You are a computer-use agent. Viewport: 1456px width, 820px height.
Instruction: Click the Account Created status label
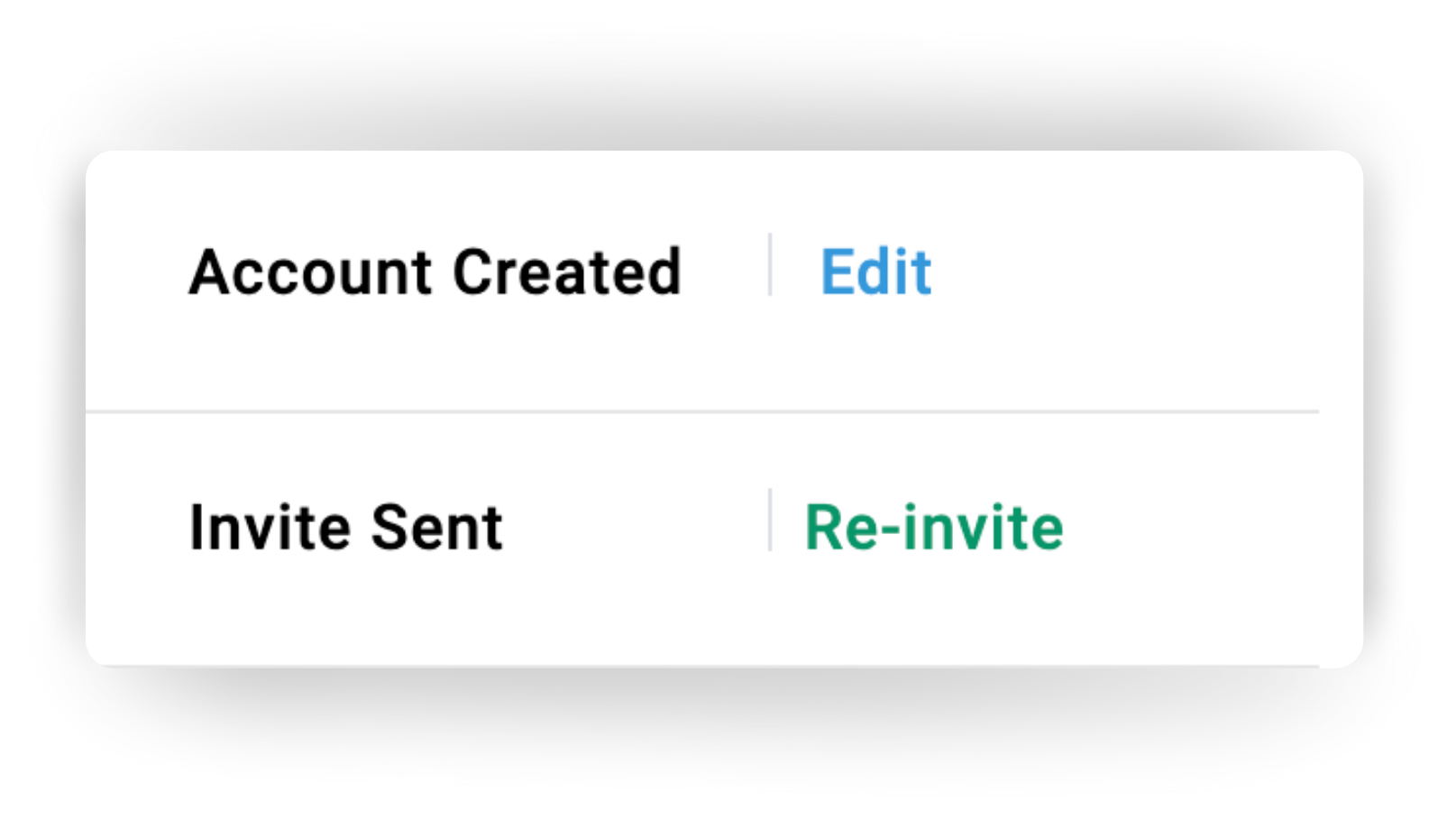(435, 272)
